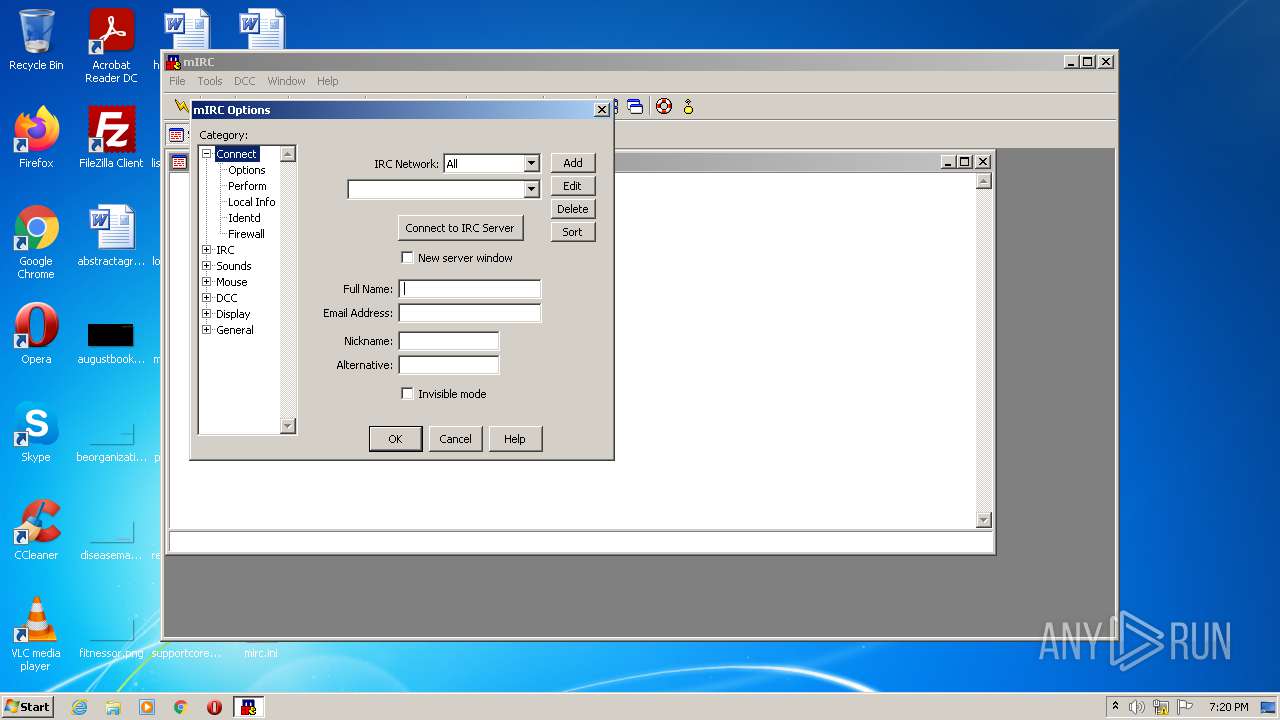Click Add server button
Image resolution: width=1280 pixels, height=720 pixels.
(573, 163)
